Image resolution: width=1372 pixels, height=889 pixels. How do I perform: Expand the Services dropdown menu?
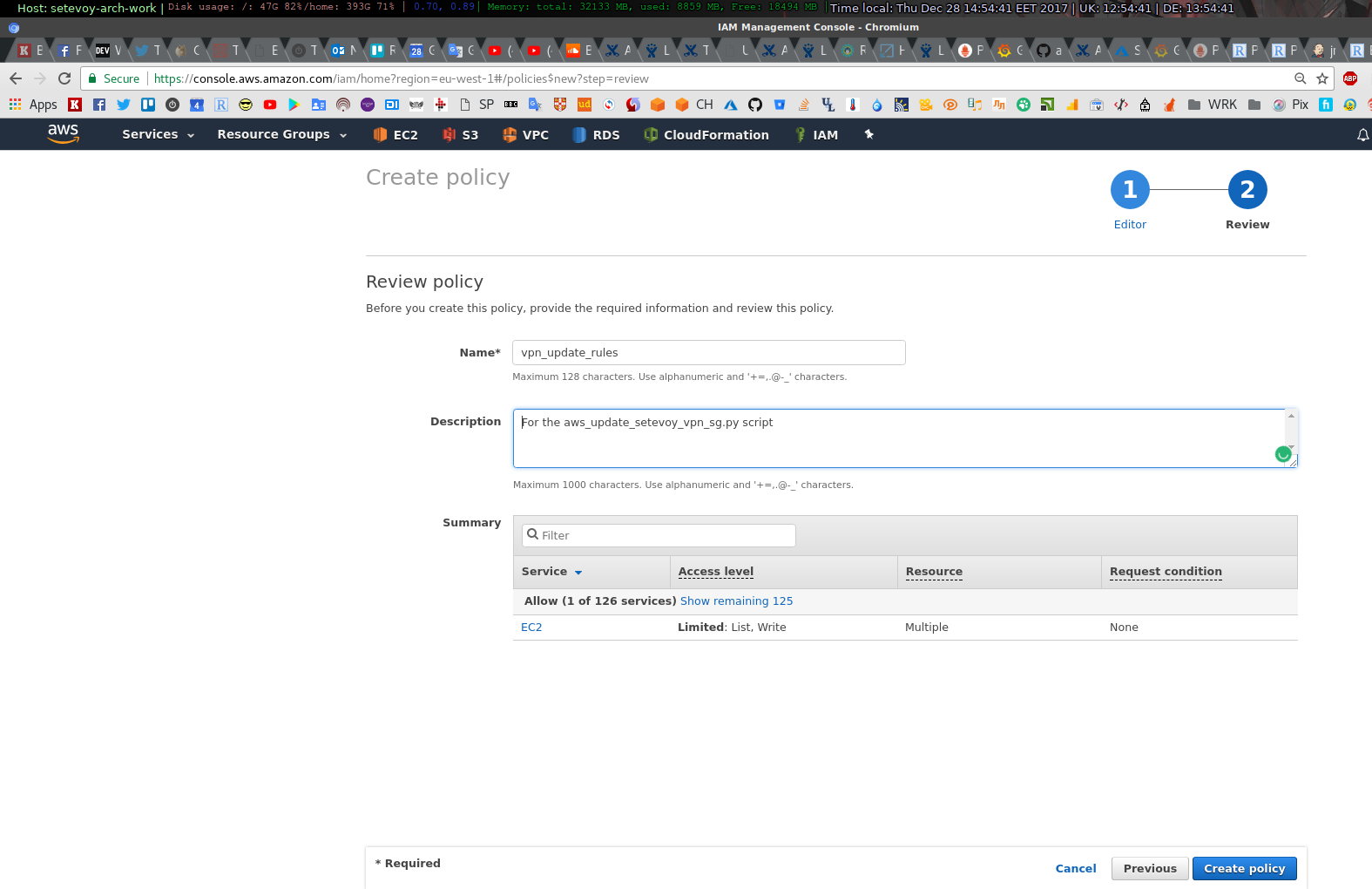pyautogui.click(x=159, y=134)
